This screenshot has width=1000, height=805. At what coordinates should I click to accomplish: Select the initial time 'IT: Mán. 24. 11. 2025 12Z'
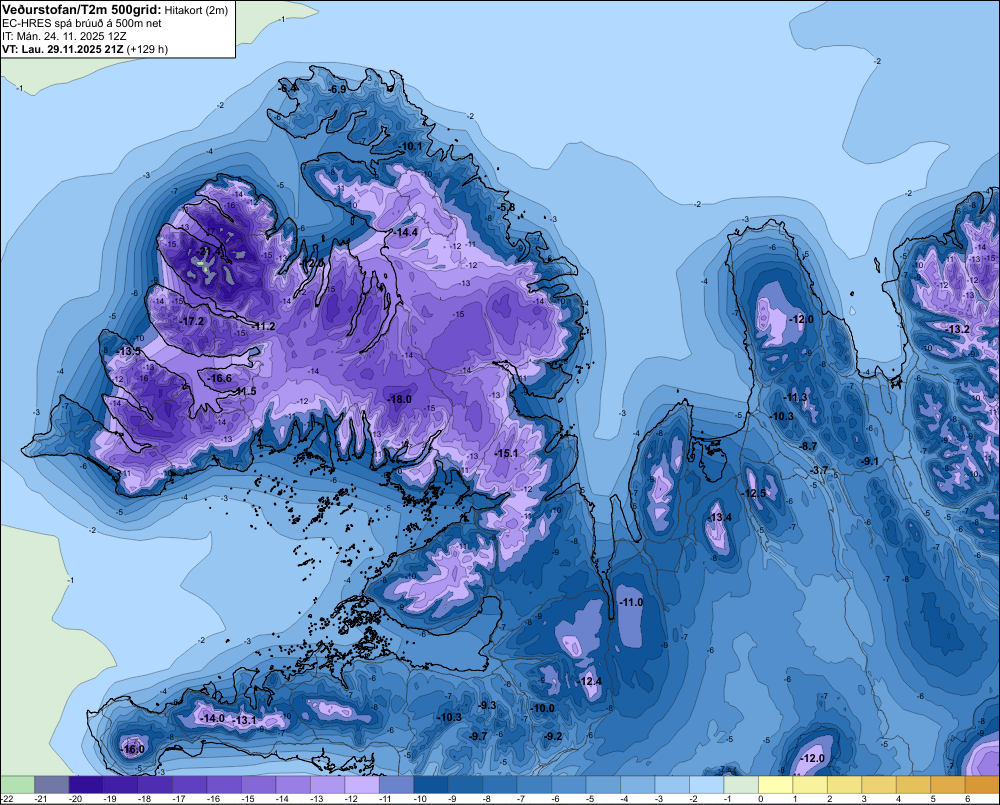64,36
